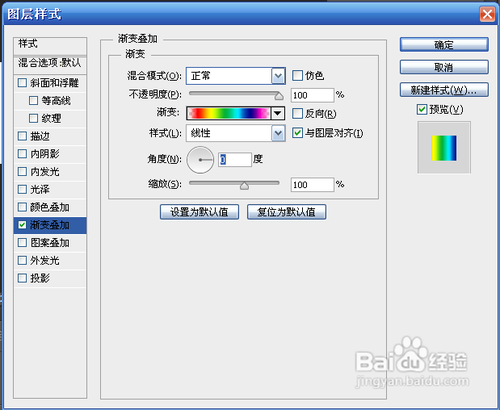
Task: Click the 缩放 slider handle
Action: coord(244,186)
